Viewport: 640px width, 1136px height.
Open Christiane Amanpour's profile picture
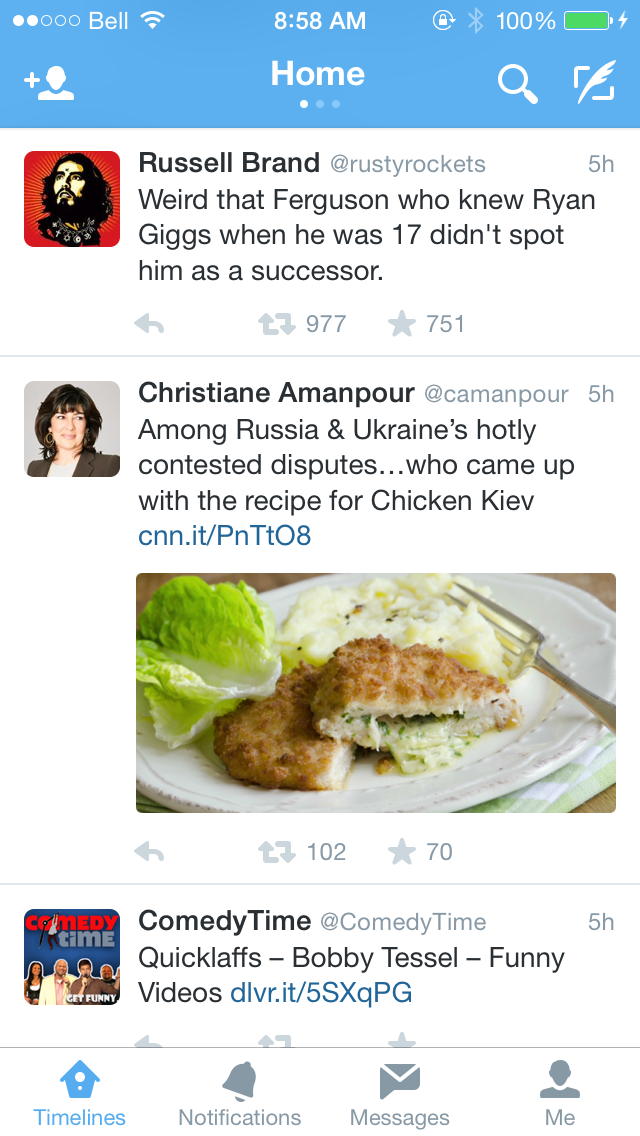[72, 429]
